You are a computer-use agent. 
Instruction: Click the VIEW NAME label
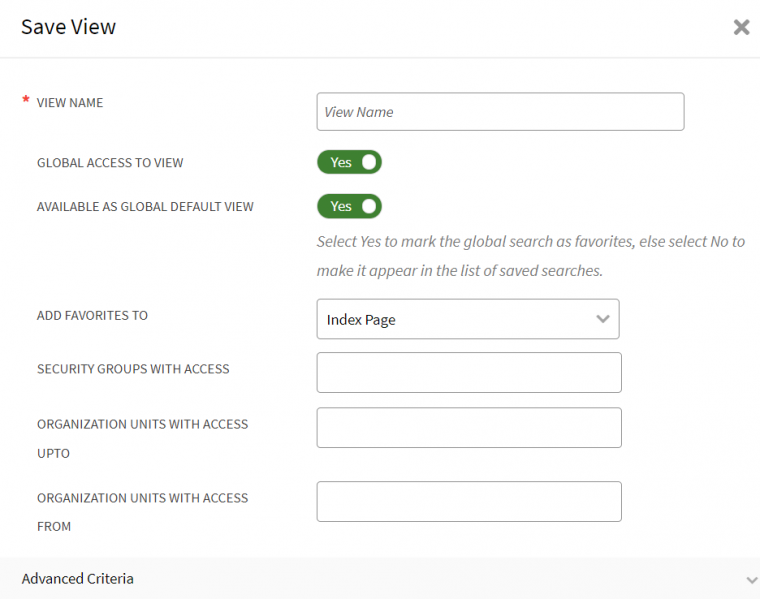pos(70,102)
